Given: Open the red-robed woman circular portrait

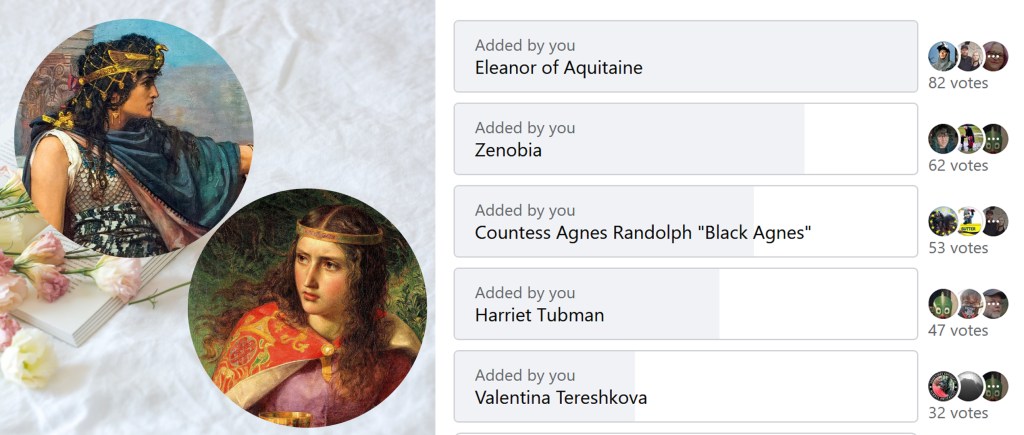Looking at the screenshot, I should pyautogui.click(x=307, y=308).
